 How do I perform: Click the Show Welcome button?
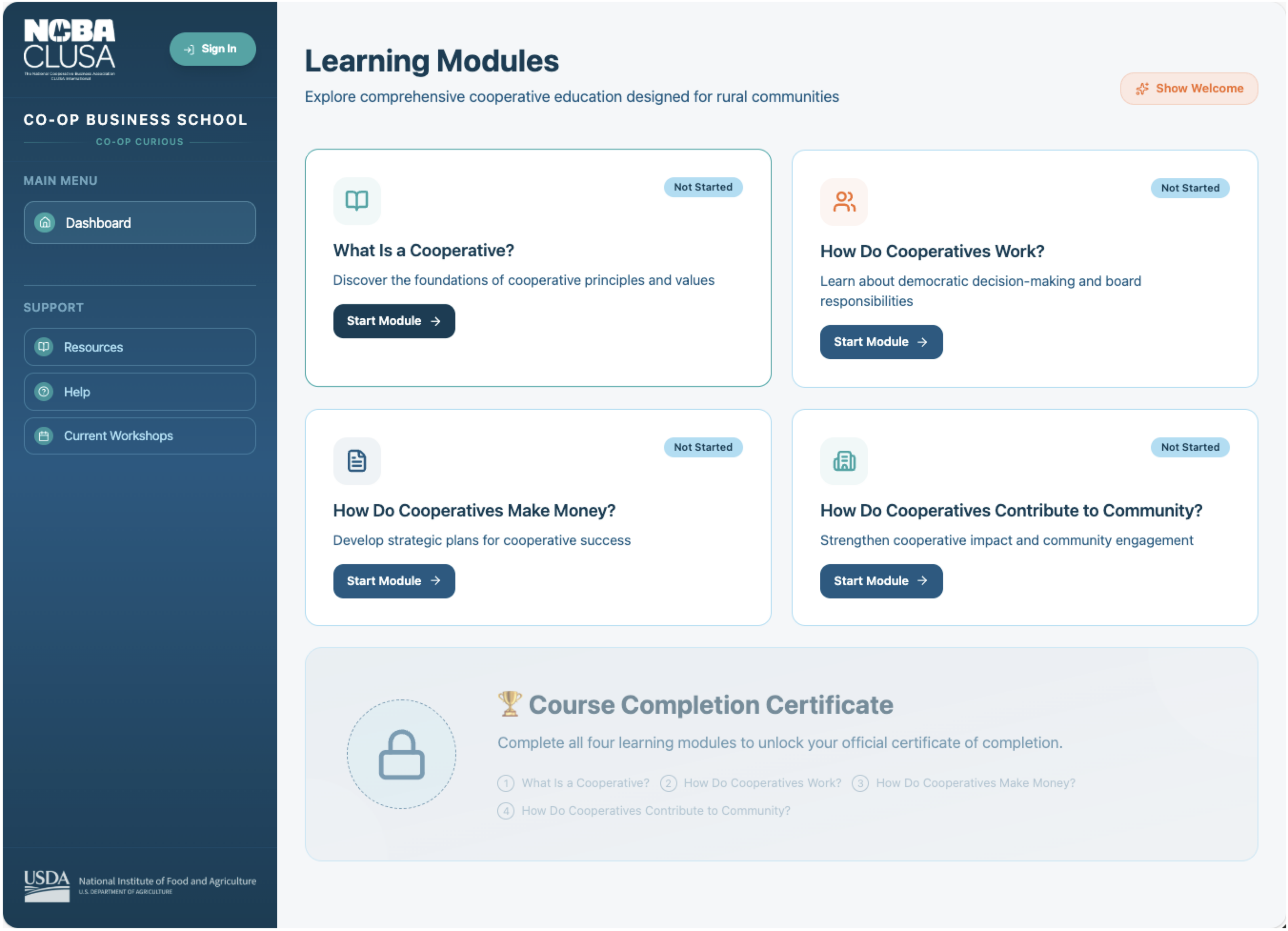pyautogui.click(x=1188, y=89)
